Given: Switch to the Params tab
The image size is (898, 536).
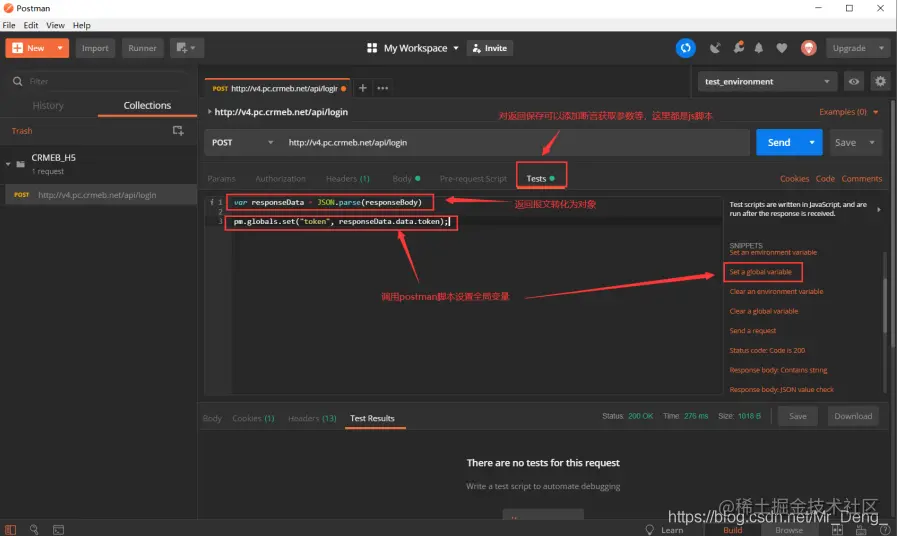Looking at the screenshot, I should click(221, 179).
